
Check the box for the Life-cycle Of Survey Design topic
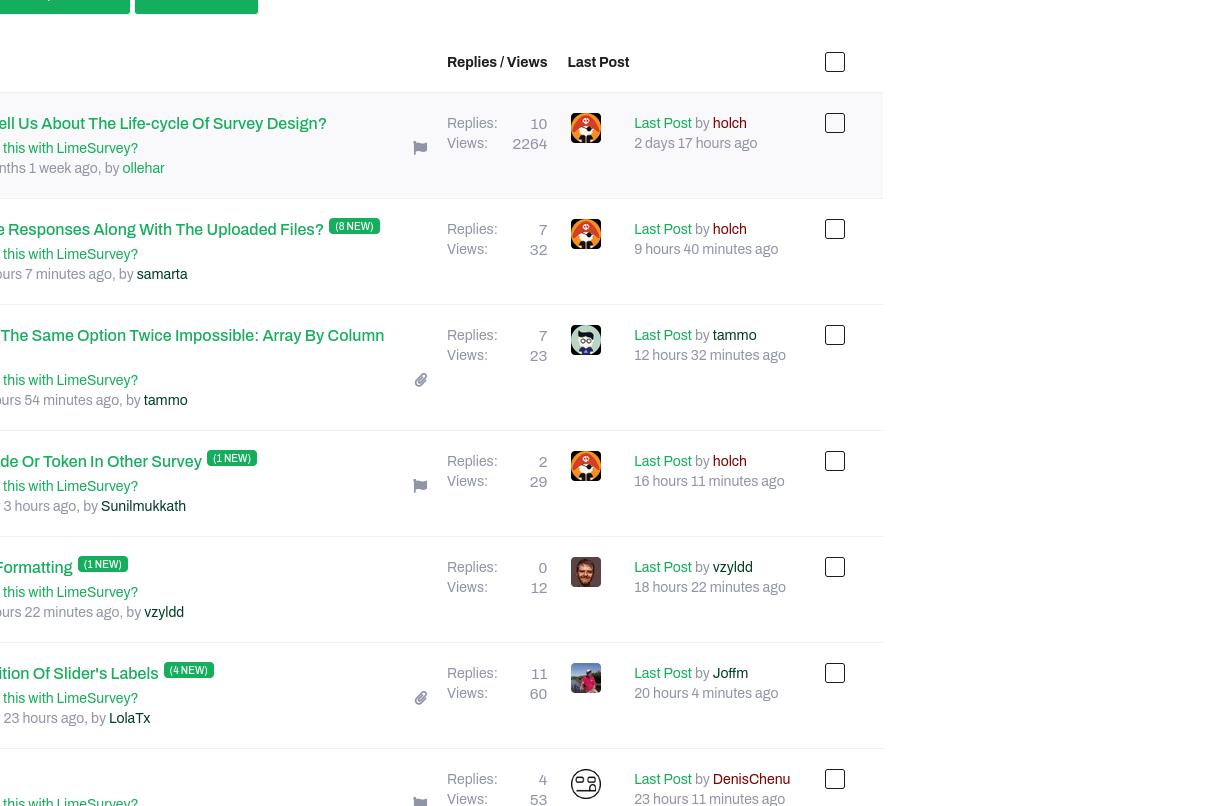pyautogui.click(x=835, y=123)
